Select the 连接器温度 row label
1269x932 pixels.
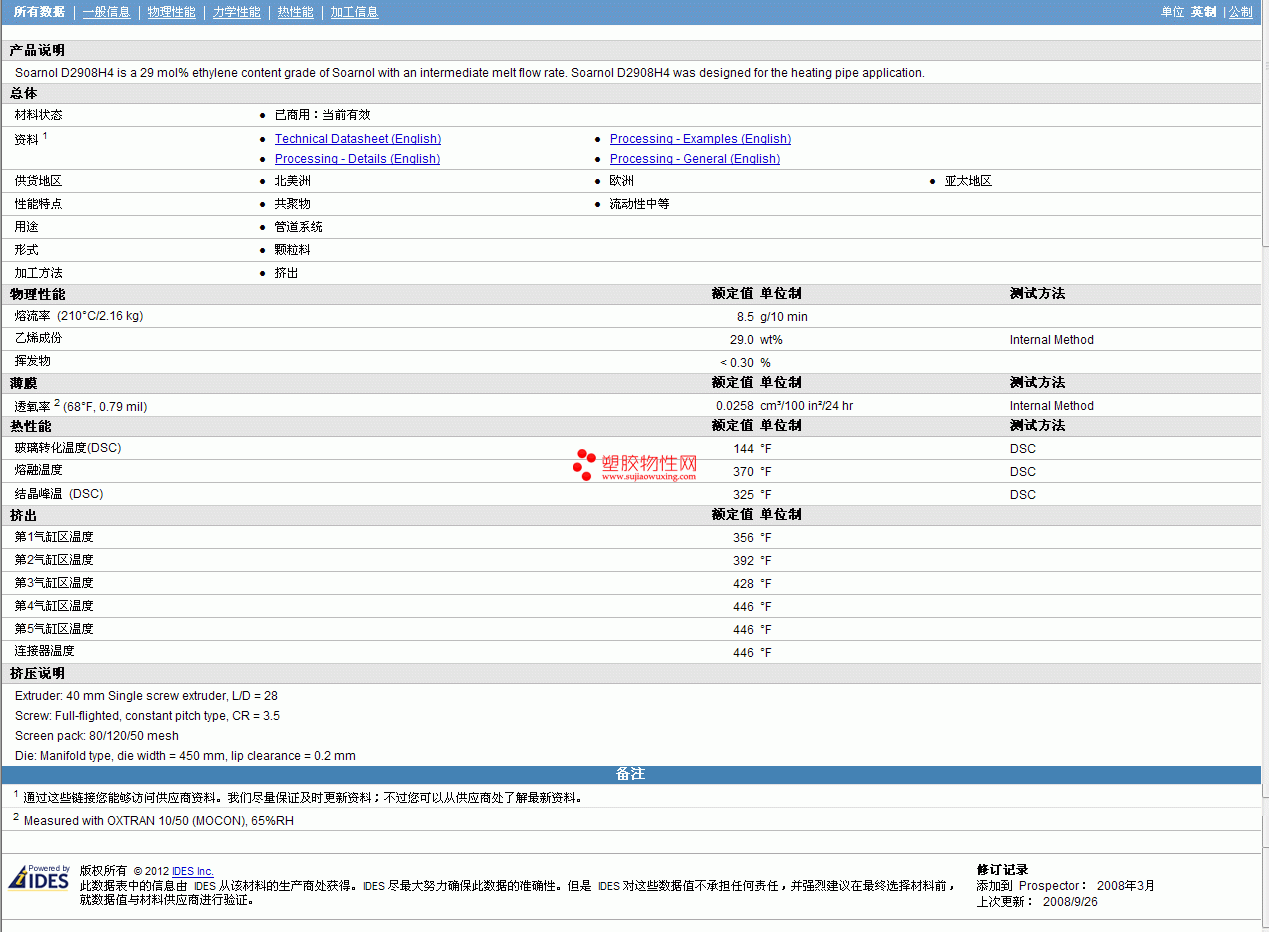tap(44, 651)
